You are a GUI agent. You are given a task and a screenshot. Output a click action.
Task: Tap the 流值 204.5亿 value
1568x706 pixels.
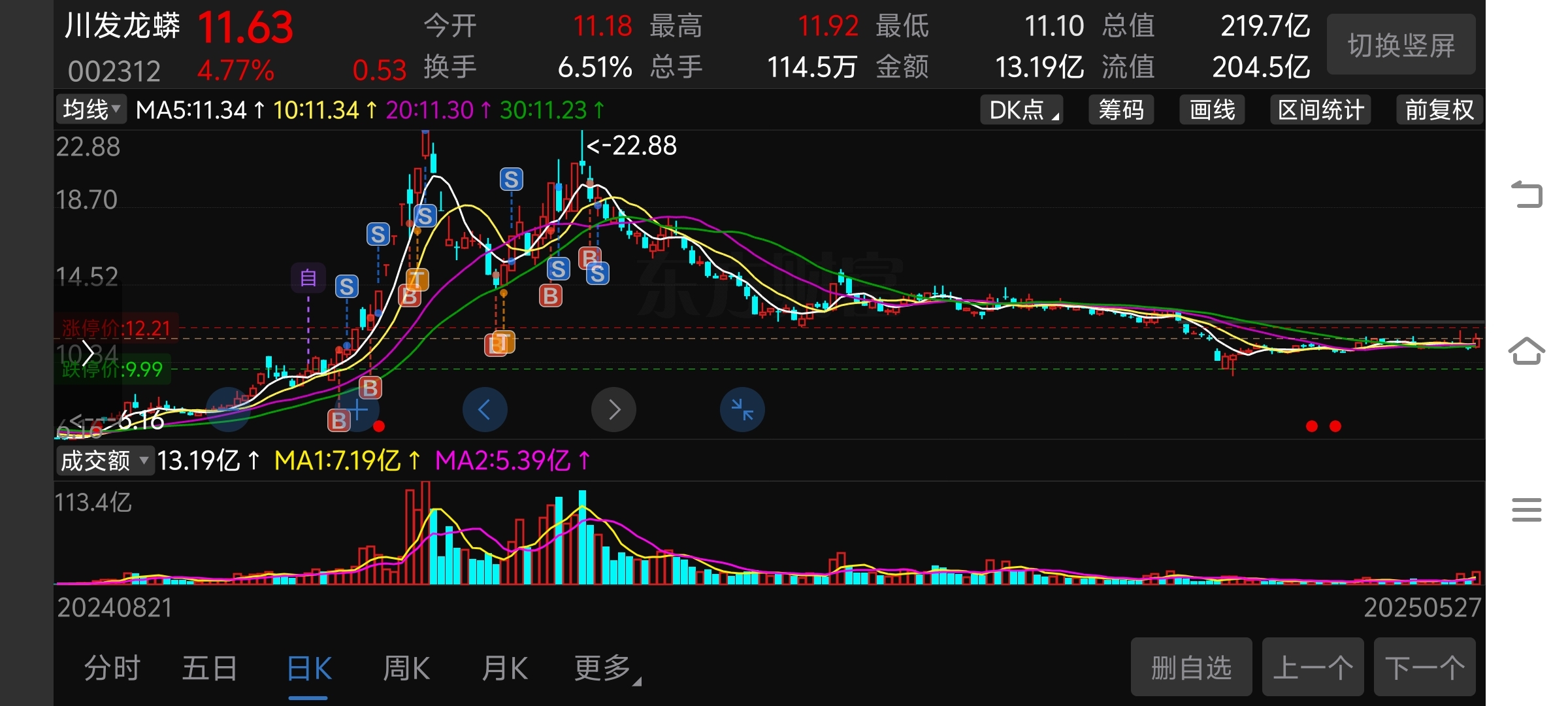click(1262, 67)
